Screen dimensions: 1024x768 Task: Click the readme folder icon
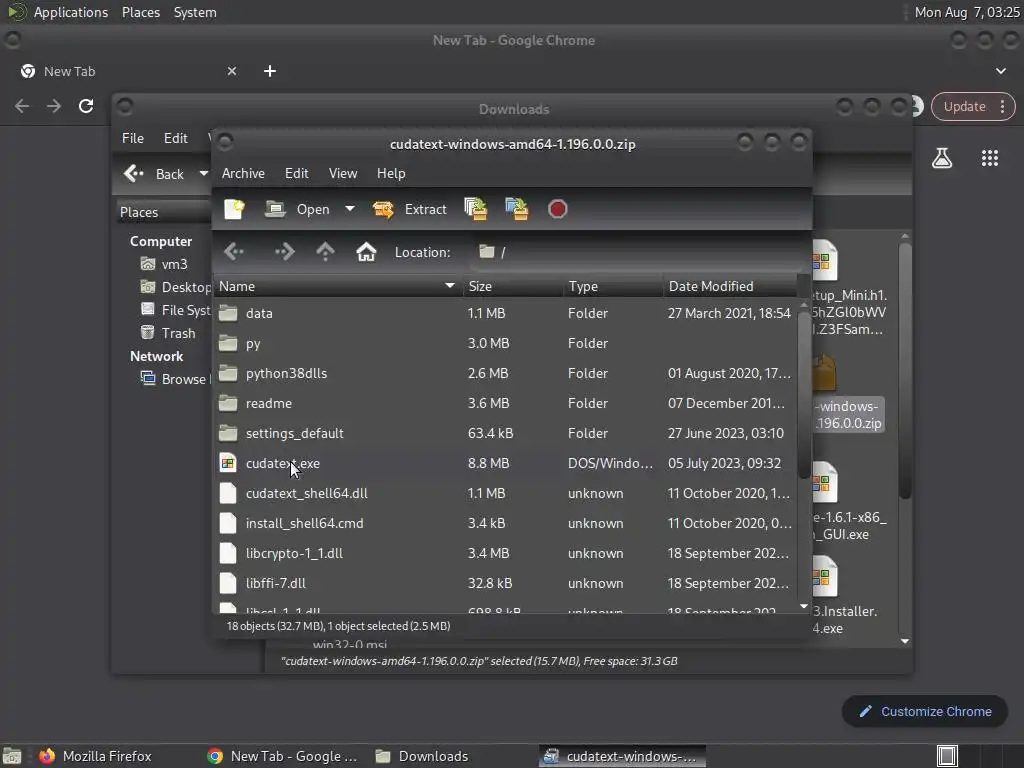[228, 403]
